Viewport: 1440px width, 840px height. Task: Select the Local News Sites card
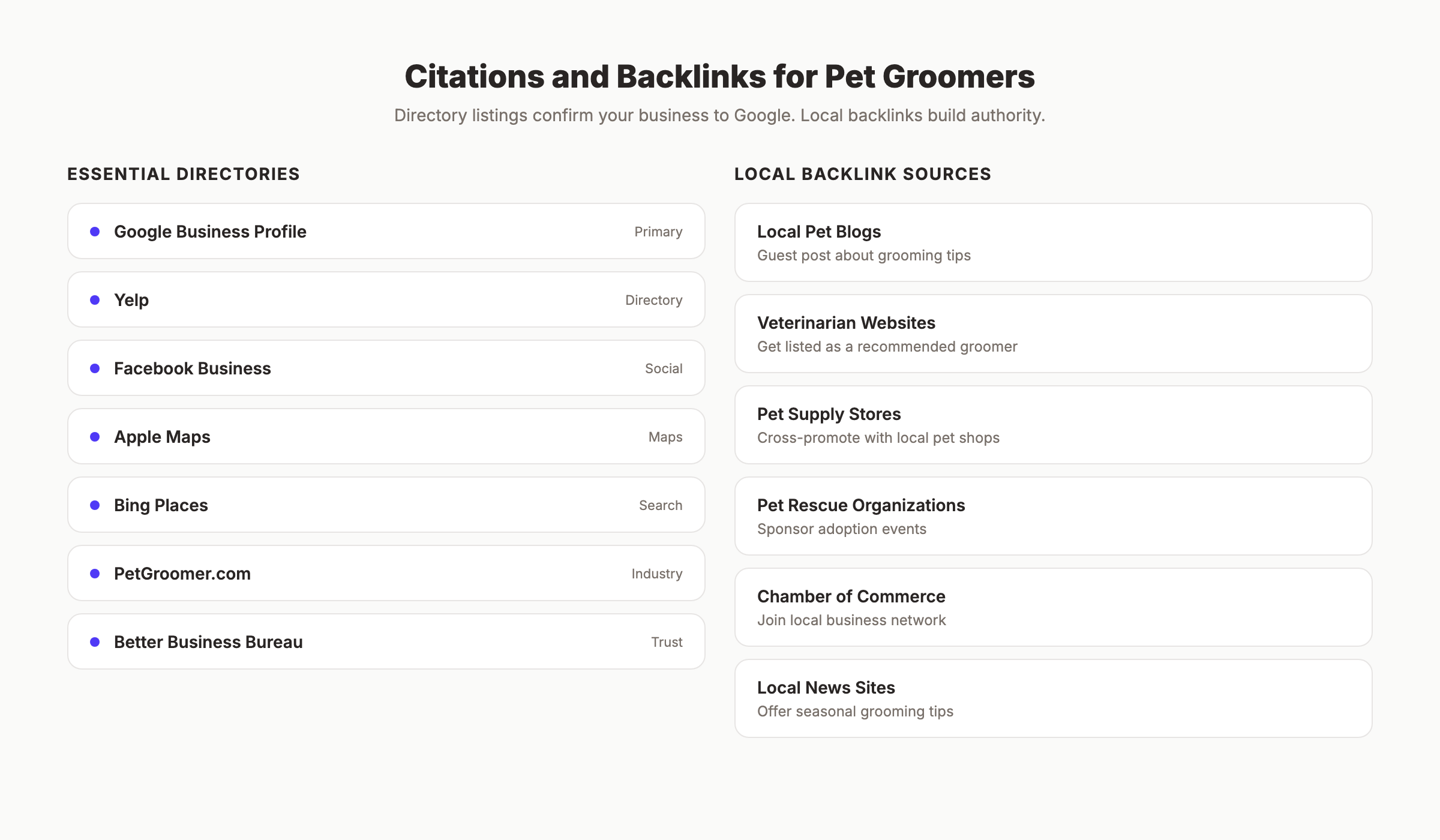coord(1053,698)
